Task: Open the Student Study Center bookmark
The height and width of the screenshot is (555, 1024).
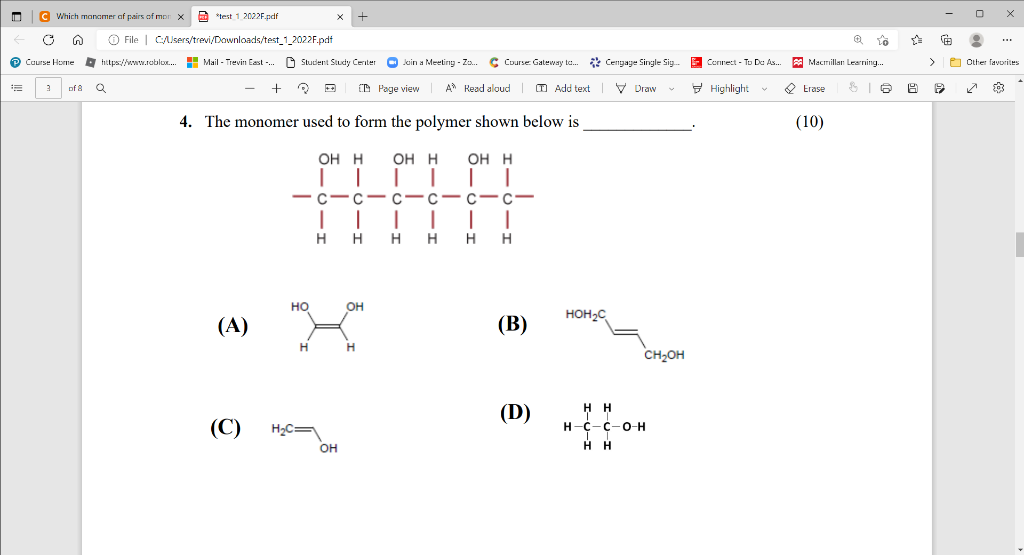Action: tap(331, 62)
